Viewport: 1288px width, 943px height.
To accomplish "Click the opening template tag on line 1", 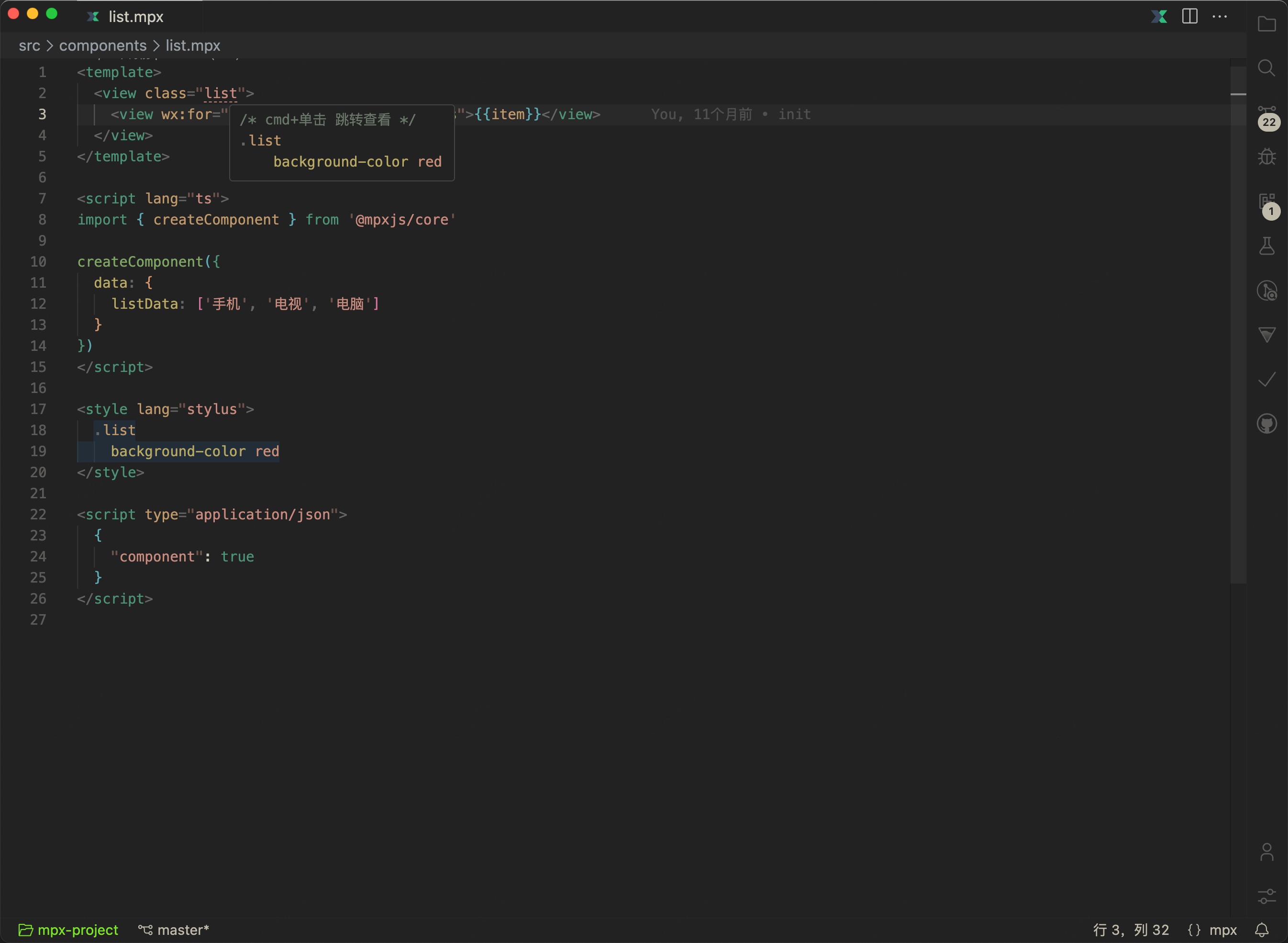I will 119,72.
